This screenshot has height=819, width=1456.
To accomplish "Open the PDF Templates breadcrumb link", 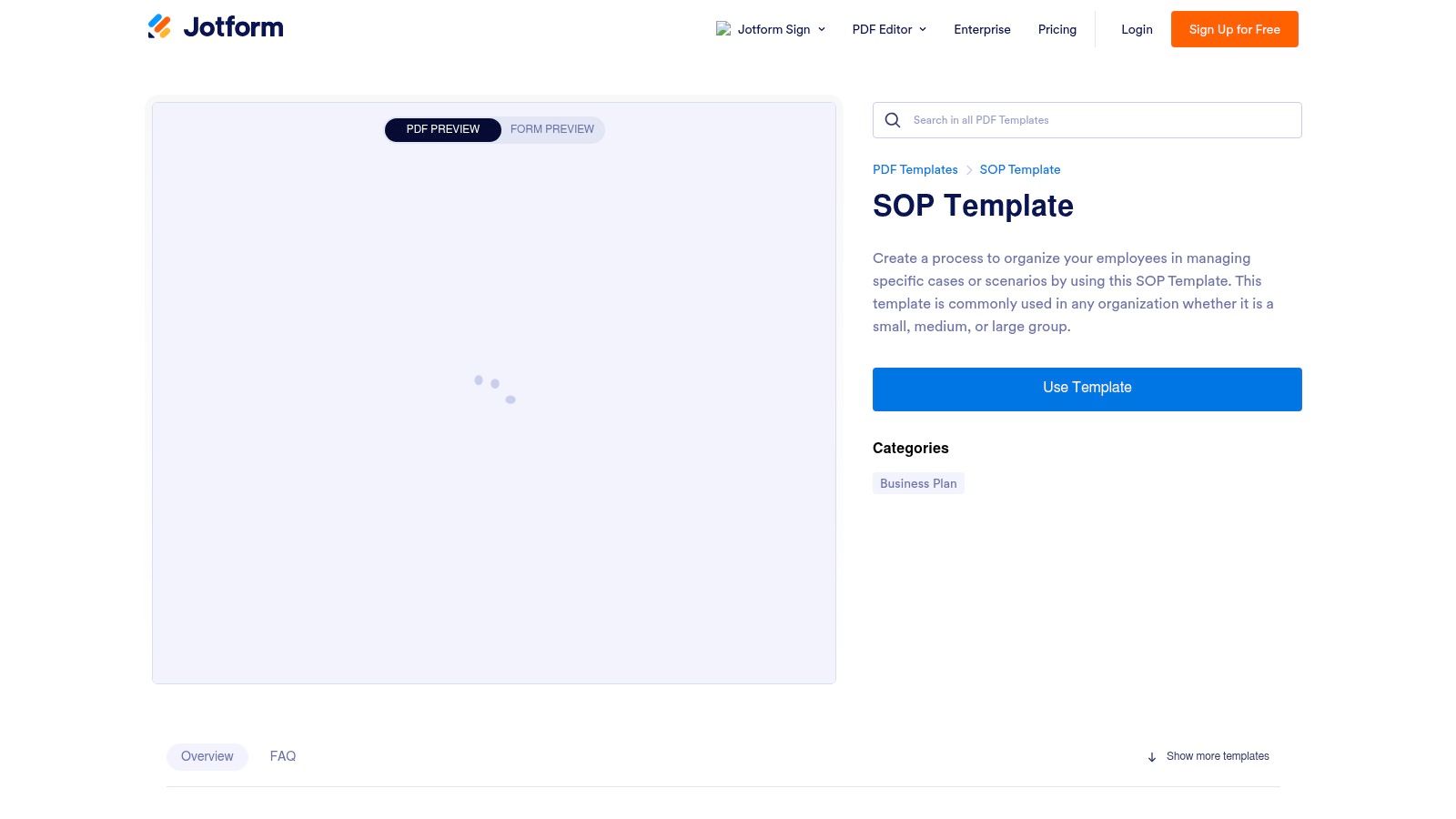I will pos(915,169).
